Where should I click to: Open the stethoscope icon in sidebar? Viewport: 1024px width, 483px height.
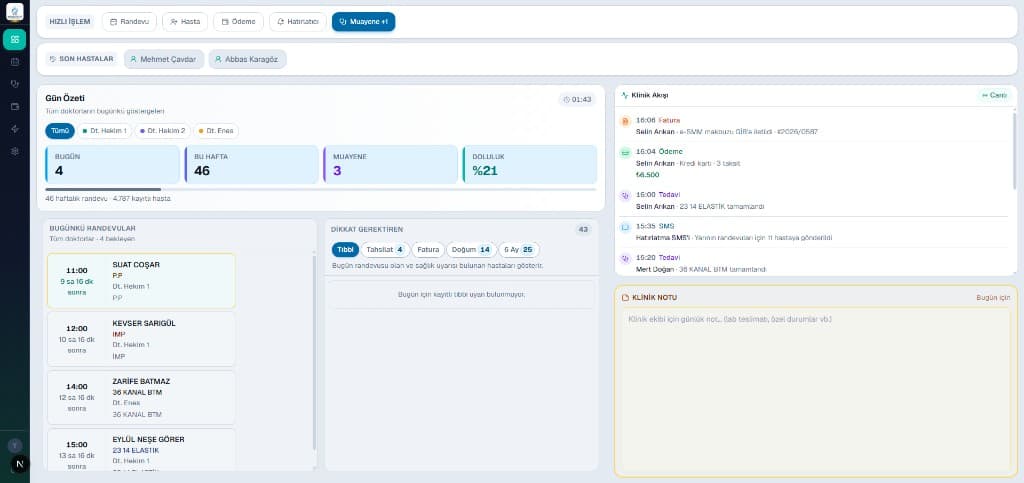point(14,84)
